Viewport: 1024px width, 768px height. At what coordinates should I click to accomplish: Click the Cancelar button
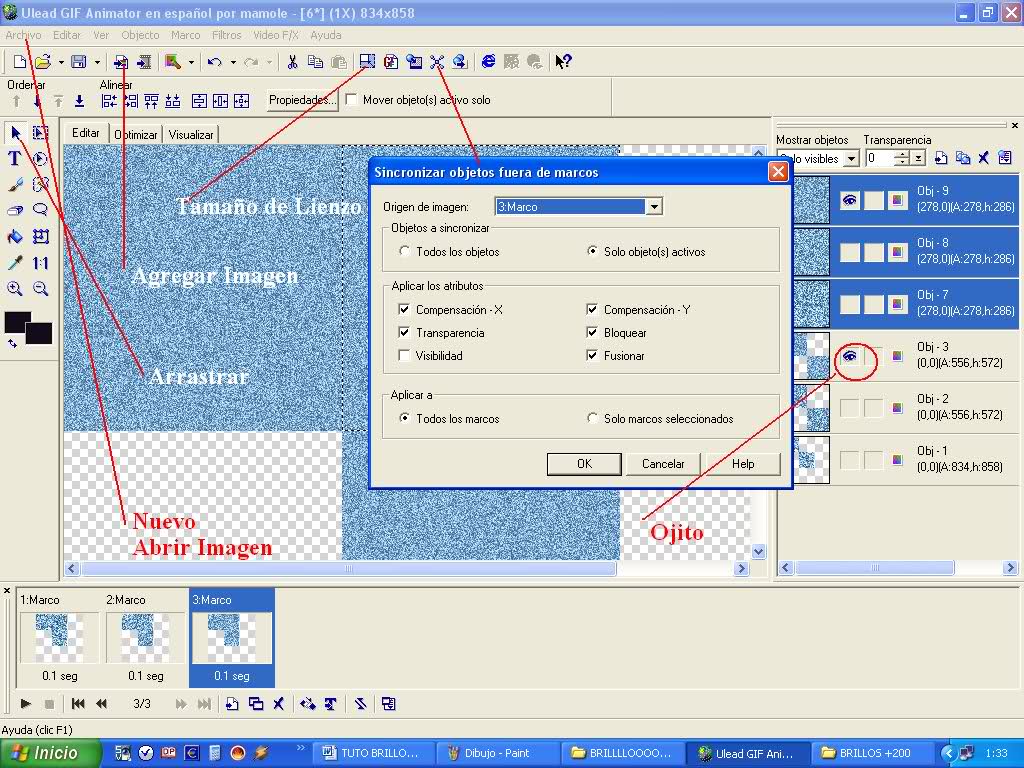click(x=663, y=464)
